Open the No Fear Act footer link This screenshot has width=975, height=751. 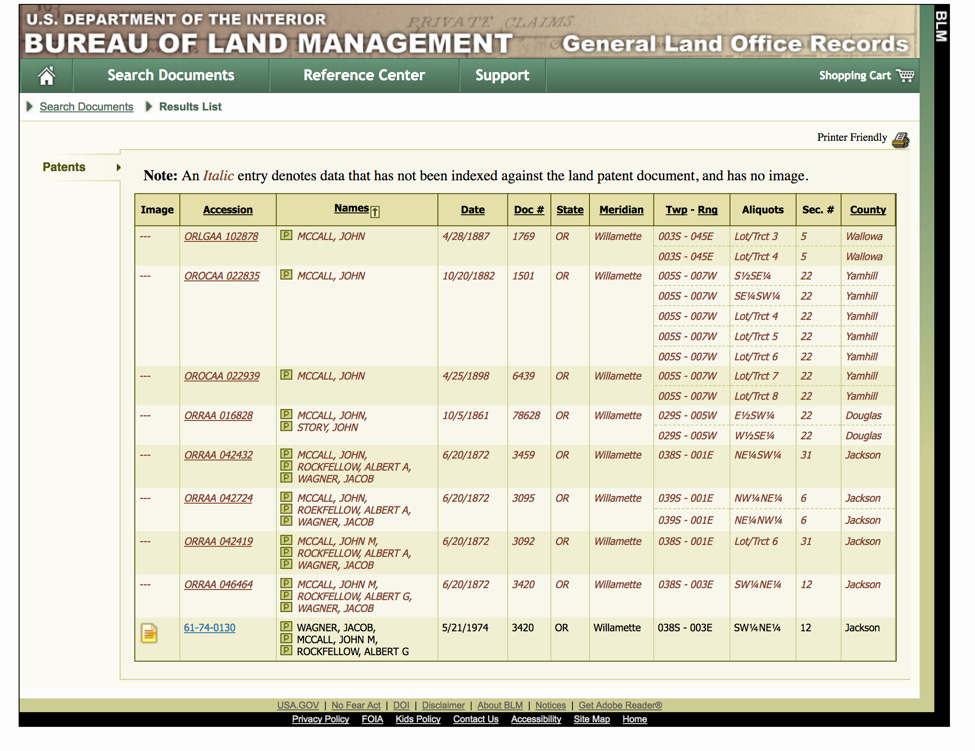pyautogui.click(x=356, y=705)
